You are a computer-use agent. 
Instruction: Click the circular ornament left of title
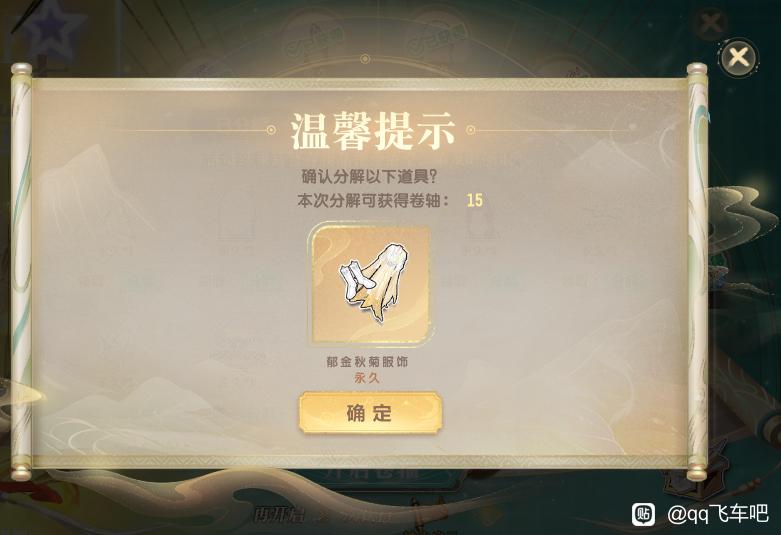tap(271, 131)
